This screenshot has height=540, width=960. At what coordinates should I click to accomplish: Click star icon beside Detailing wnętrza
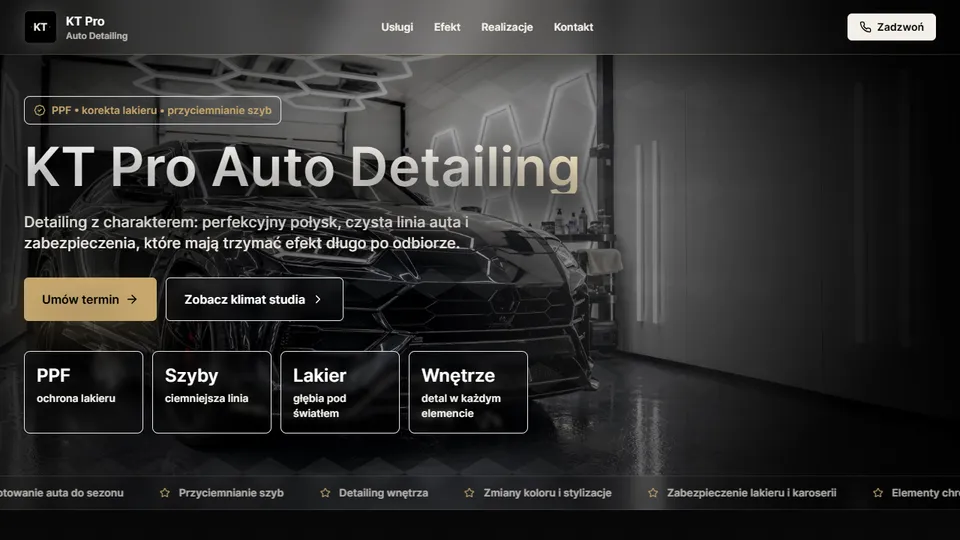click(325, 493)
